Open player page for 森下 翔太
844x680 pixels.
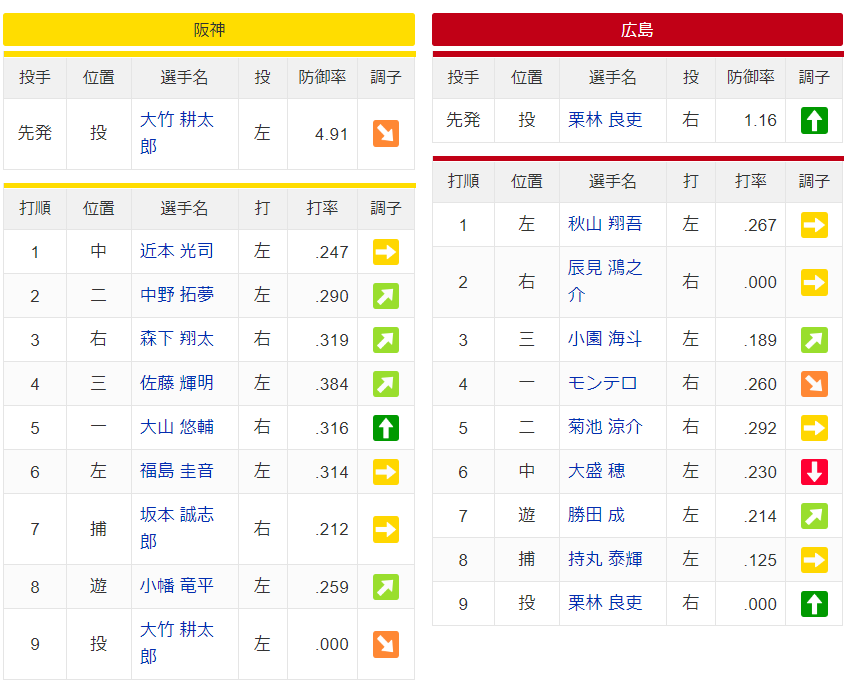click(177, 340)
